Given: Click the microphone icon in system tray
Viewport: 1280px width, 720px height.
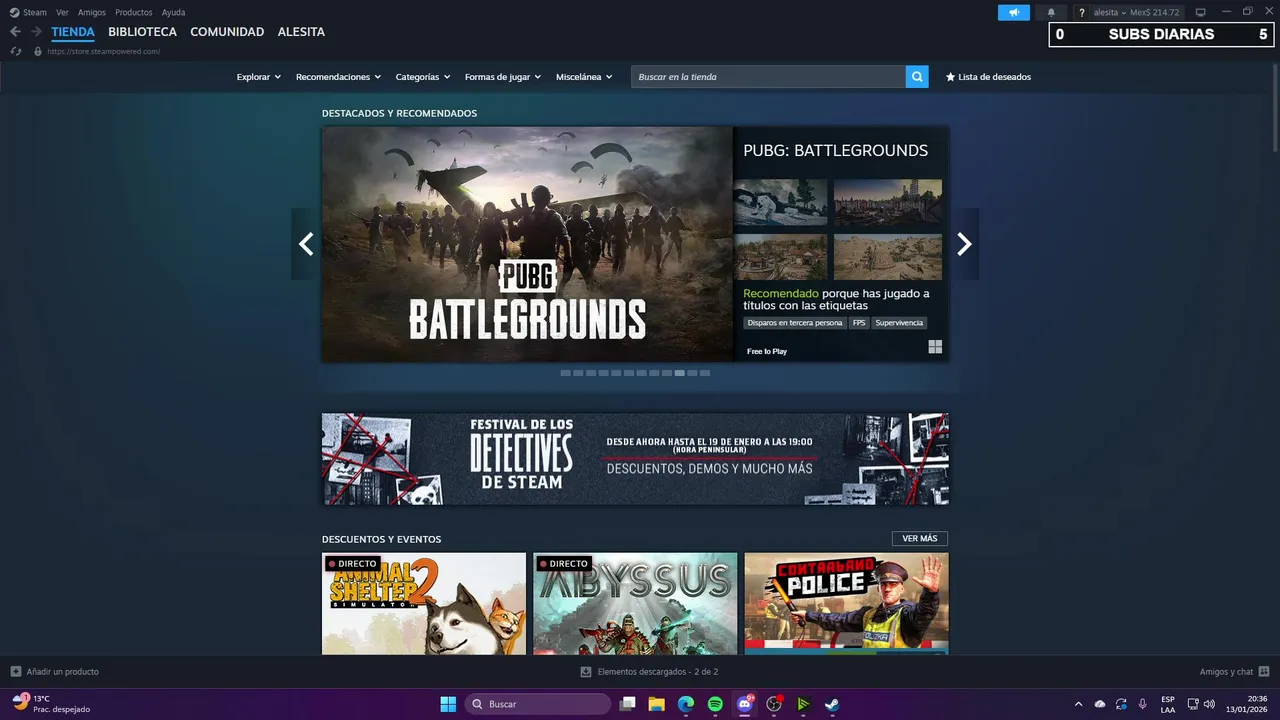Looking at the screenshot, I should pos(1142,704).
